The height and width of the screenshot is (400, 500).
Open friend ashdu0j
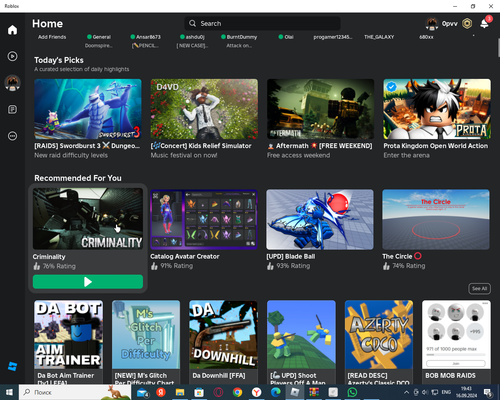pyautogui.click(x=192, y=37)
